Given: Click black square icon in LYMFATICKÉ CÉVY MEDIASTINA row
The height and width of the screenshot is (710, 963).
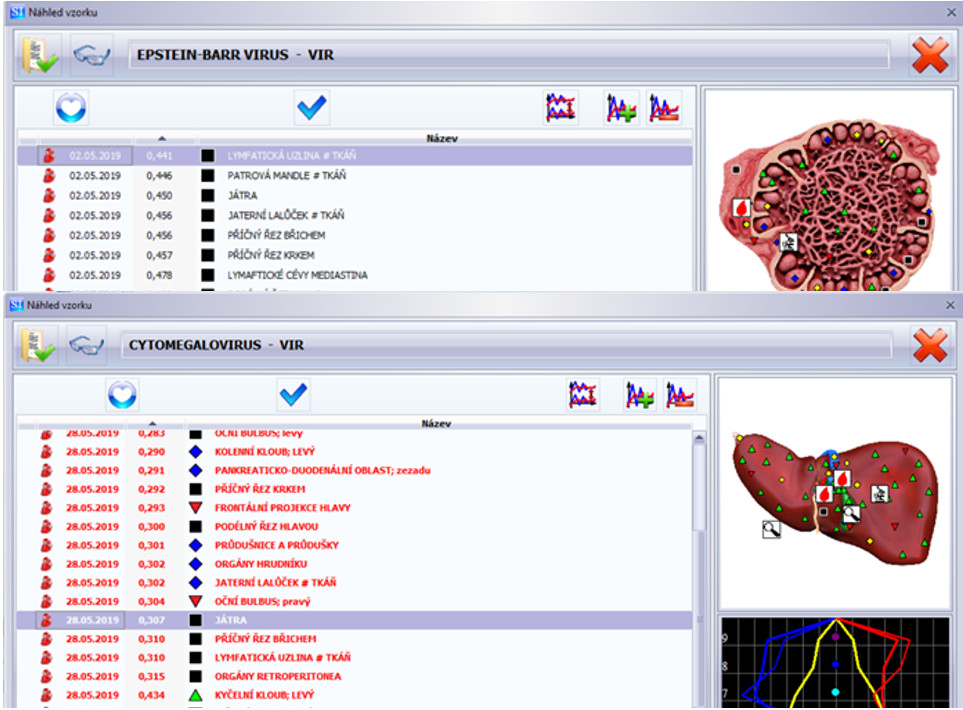Looking at the screenshot, I should [x=208, y=275].
